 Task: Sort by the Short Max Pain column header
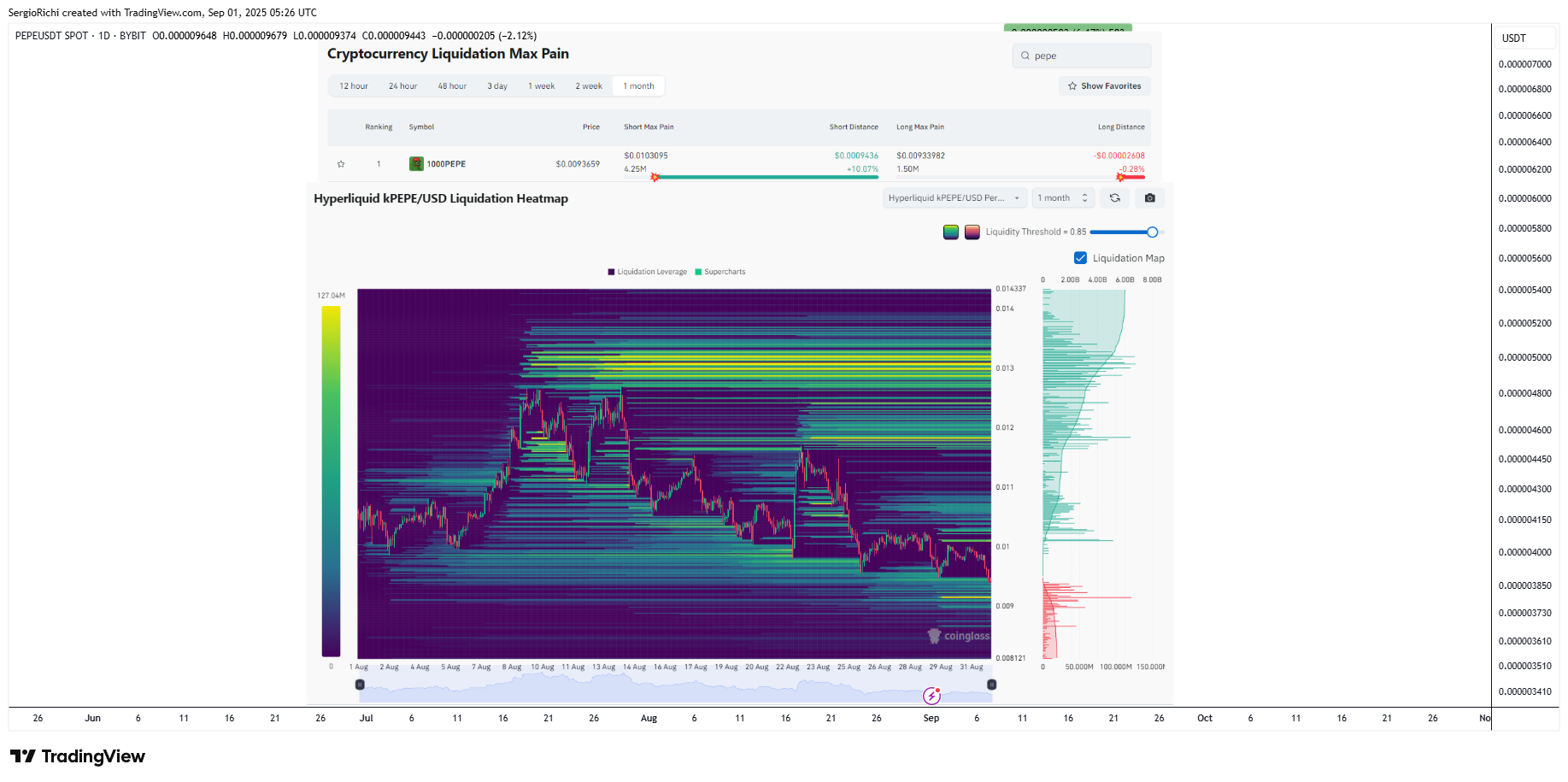point(649,127)
